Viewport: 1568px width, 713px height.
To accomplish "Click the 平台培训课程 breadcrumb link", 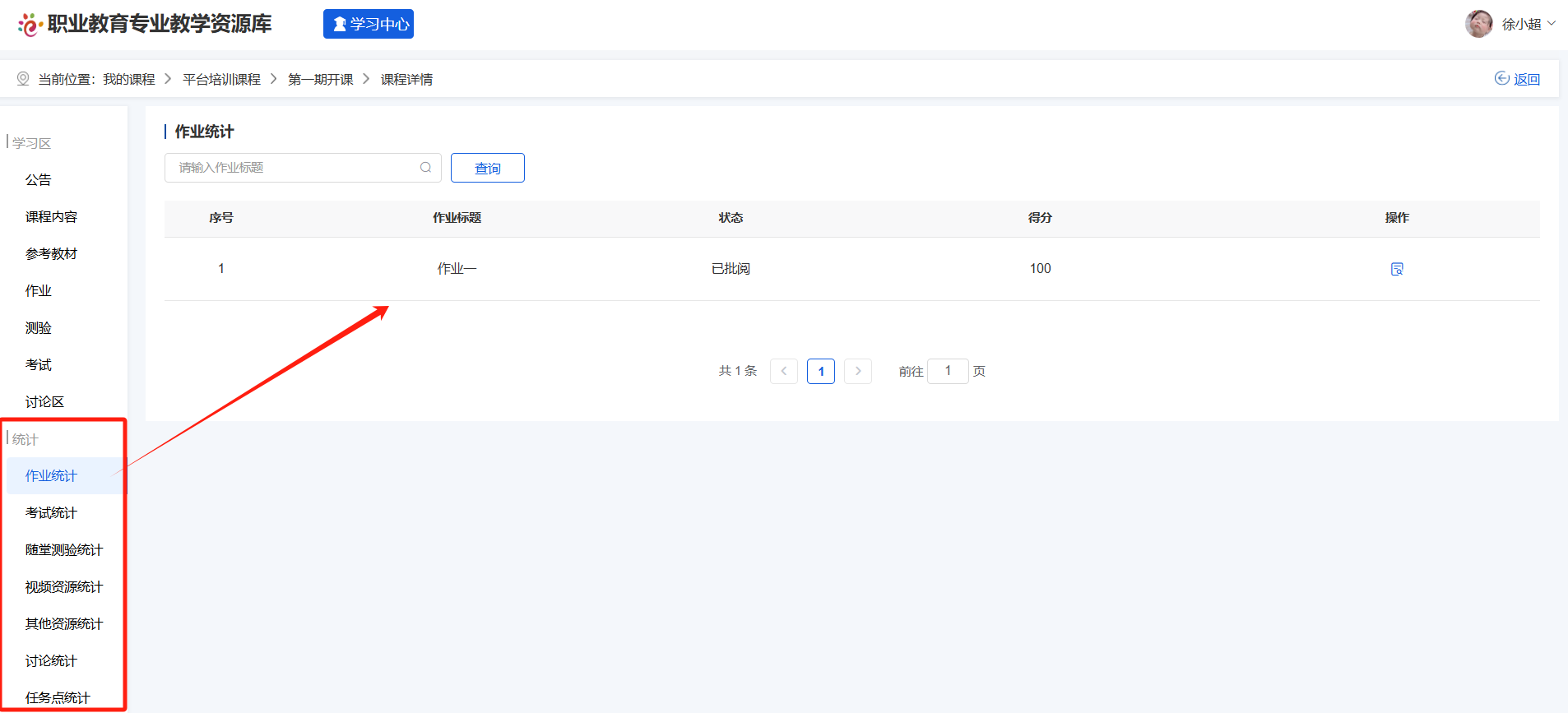I will [x=221, y=79].
